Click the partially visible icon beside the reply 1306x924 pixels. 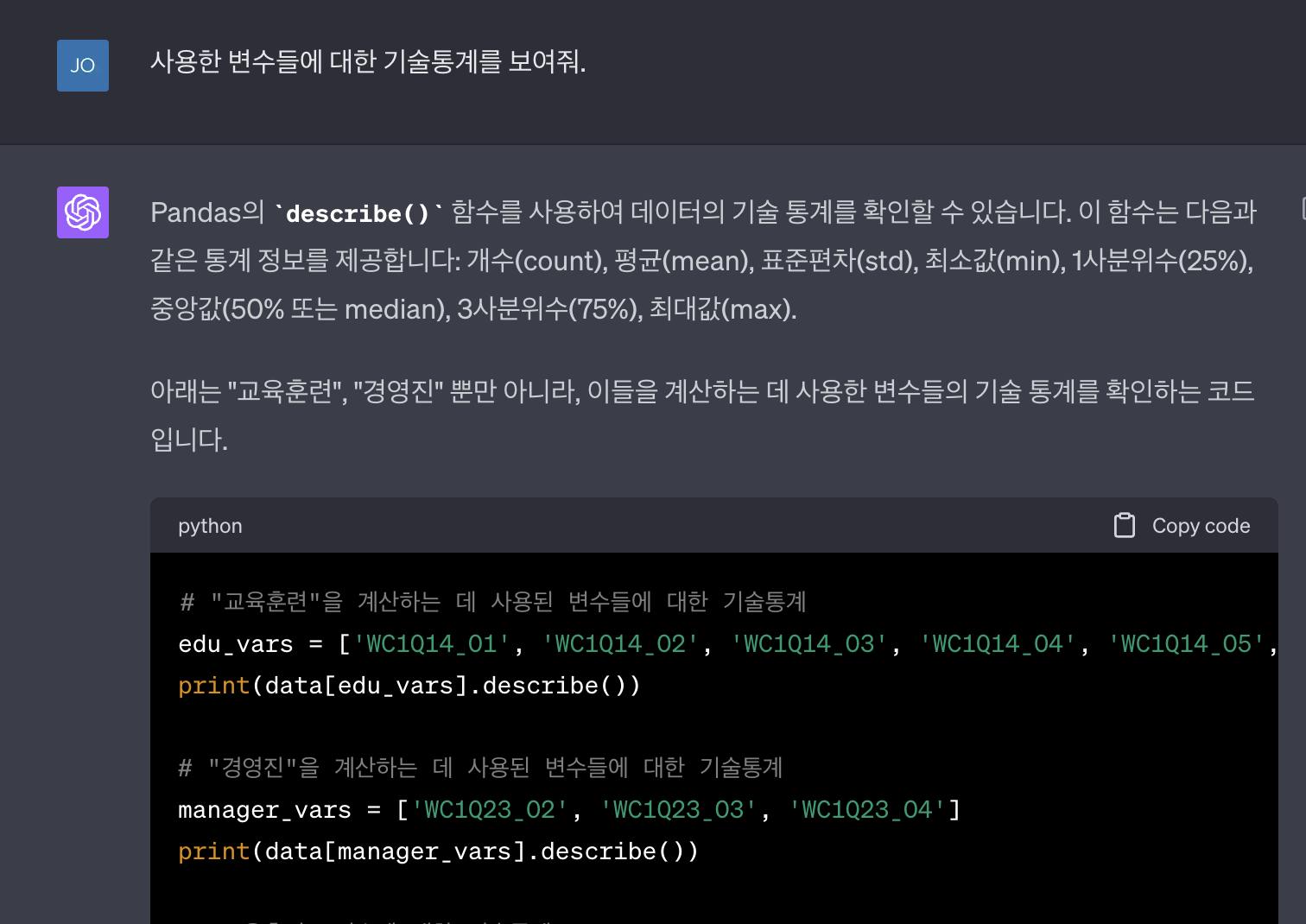pos(1303,208)
